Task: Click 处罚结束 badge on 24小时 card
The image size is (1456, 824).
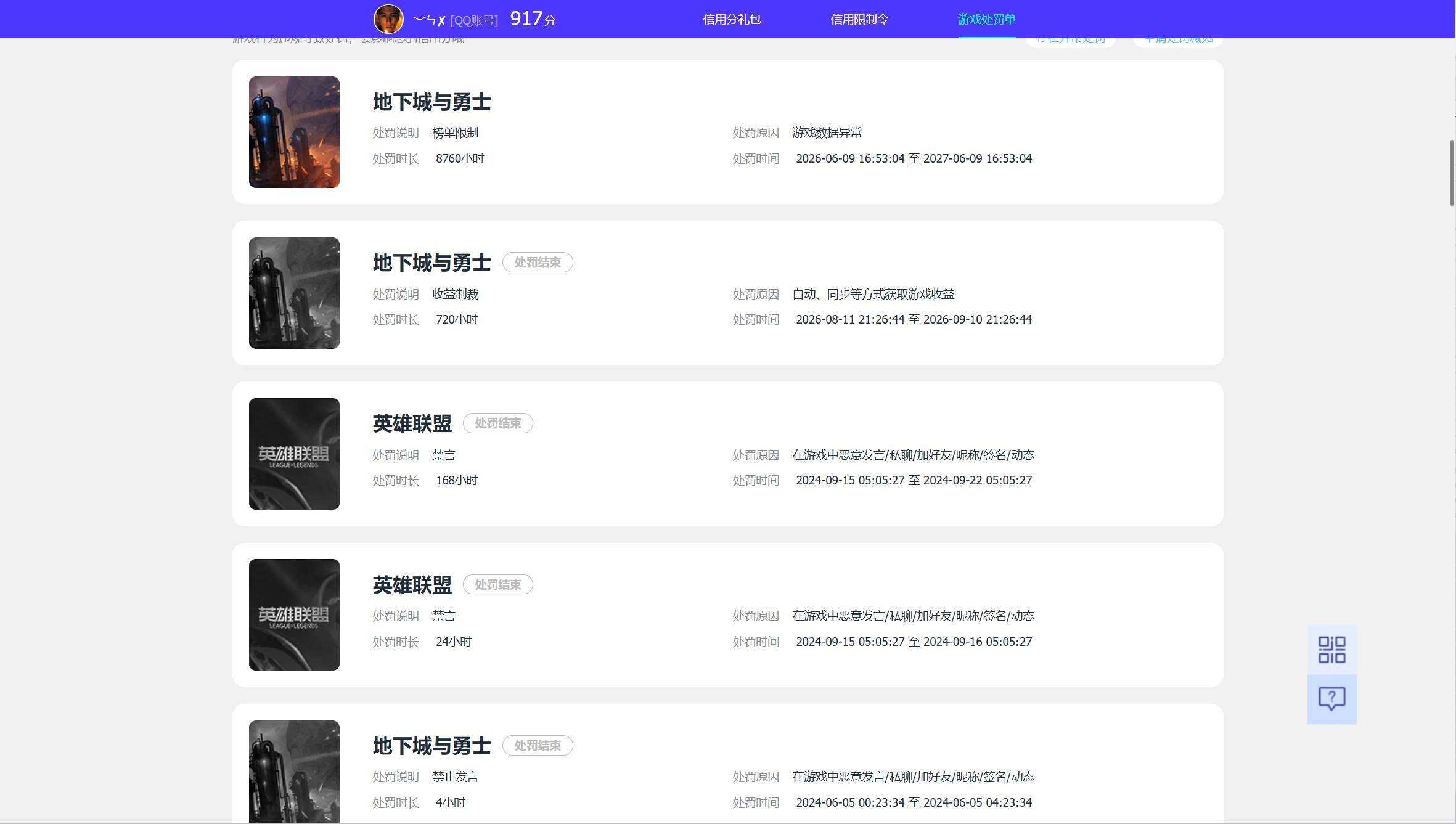Action: tap(498, 584)
